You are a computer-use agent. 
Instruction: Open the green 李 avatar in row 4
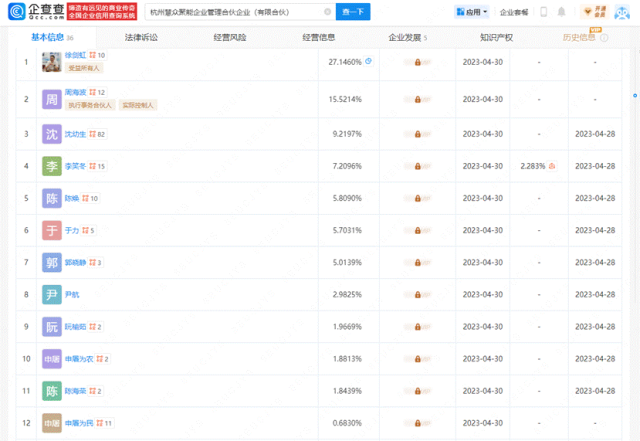[52, 166]
